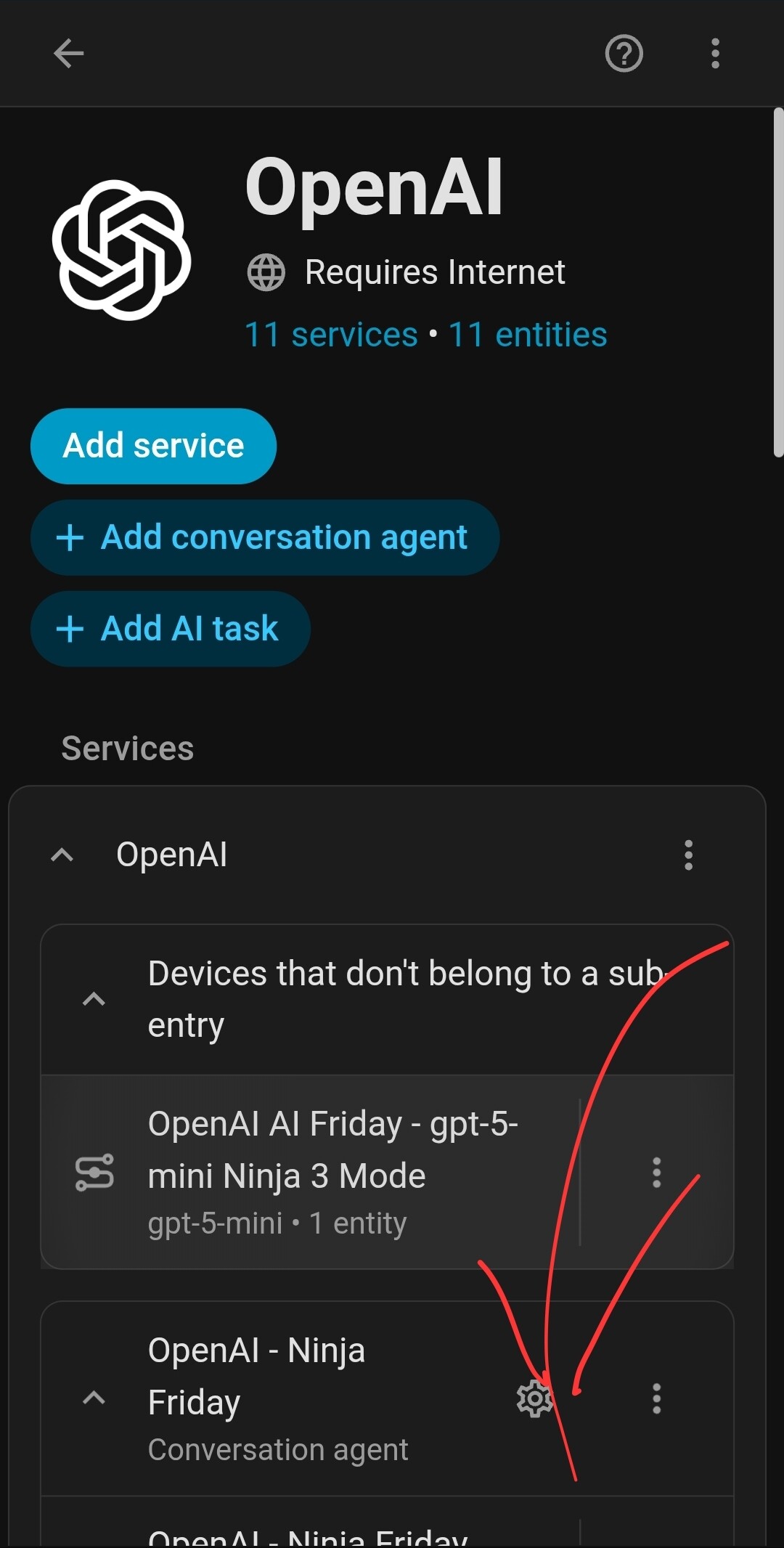
Task: Open gear settings for OpenAI - Ninja Friday
Action: (534, 1398)
